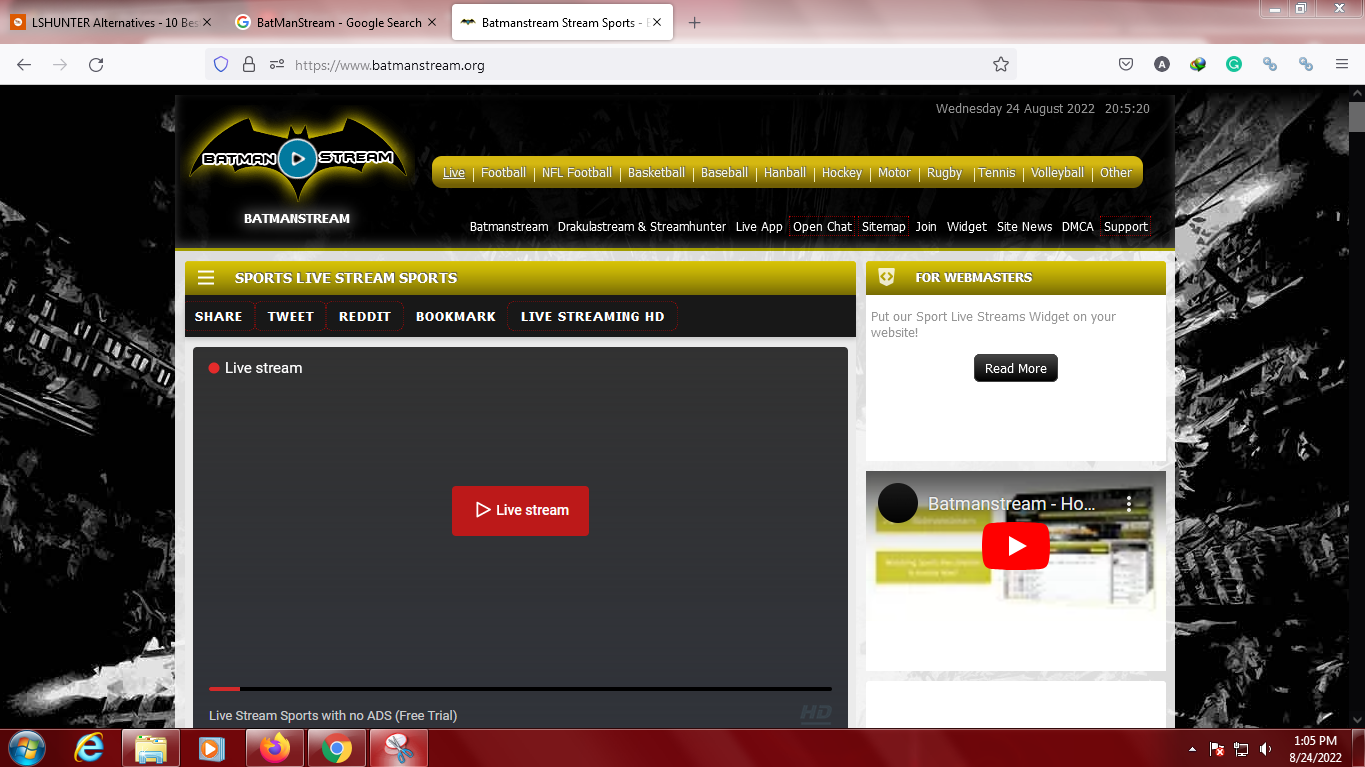This screenshot has height=767, width=1365.
Task: Open the Football category
Action: click(503, 173)
